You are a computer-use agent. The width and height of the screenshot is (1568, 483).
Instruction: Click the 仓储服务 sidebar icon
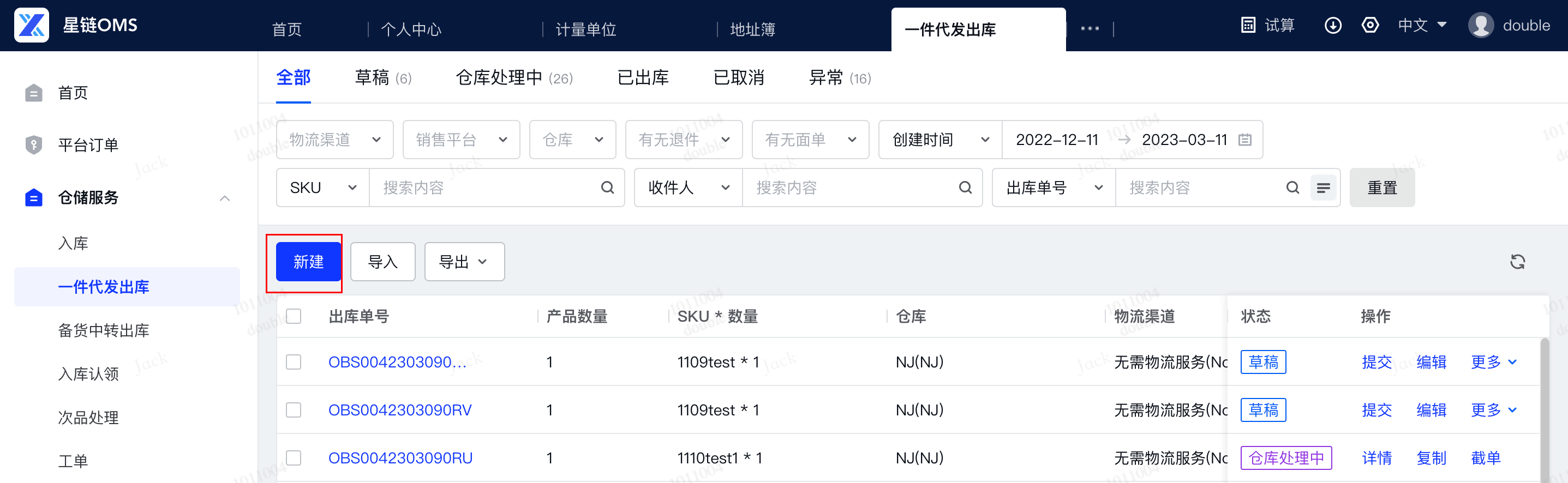click(33, 198)
